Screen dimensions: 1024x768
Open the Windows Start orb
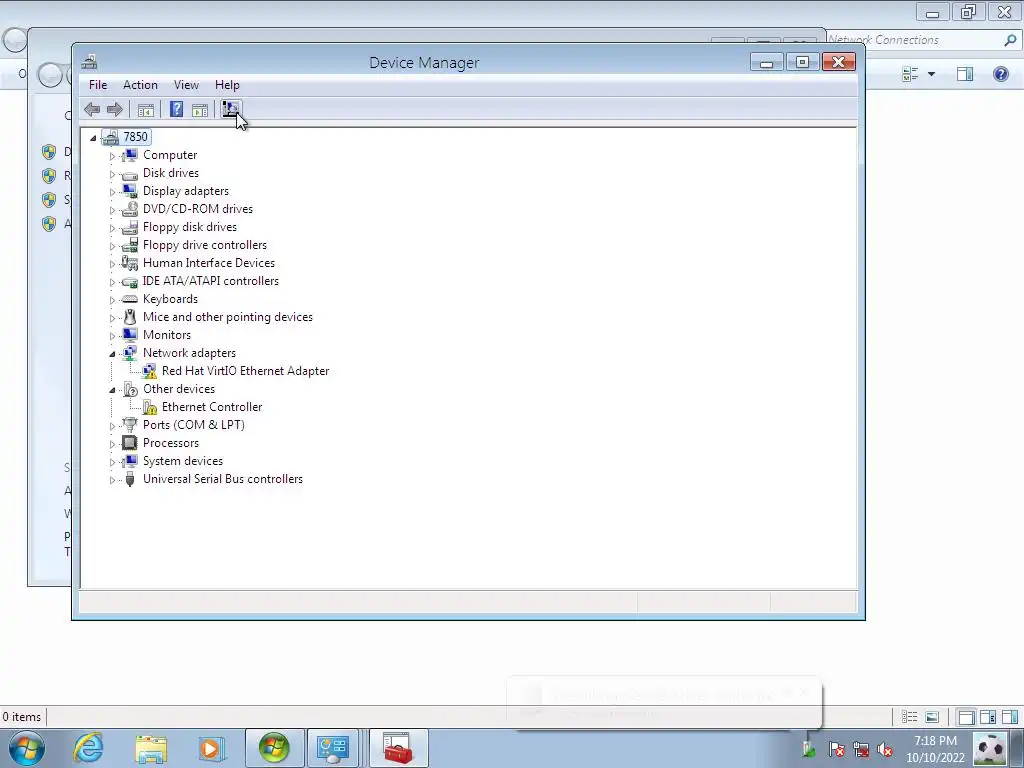(27, 748)
